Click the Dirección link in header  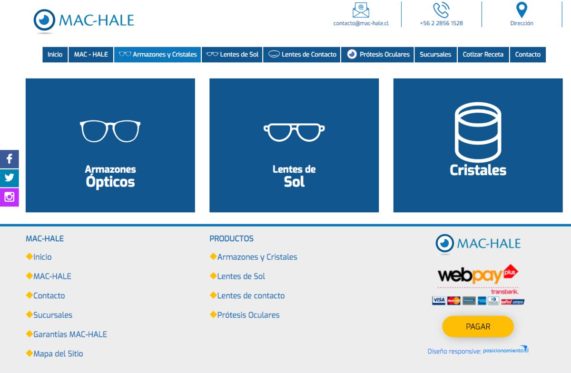521,23
